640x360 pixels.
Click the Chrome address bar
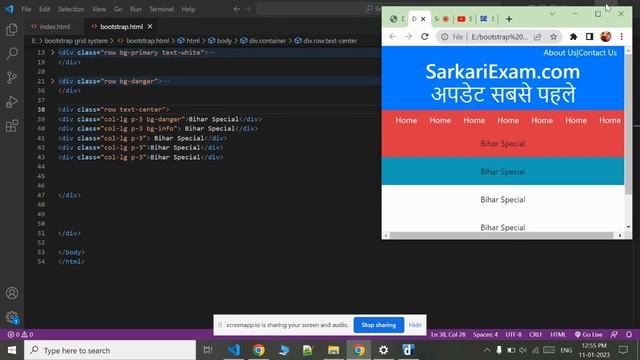click(x=499, y=37)
